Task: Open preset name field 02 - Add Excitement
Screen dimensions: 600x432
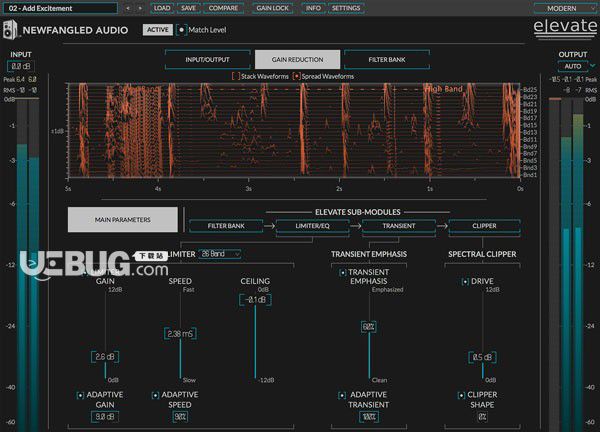Action: [x=60, y=8]
